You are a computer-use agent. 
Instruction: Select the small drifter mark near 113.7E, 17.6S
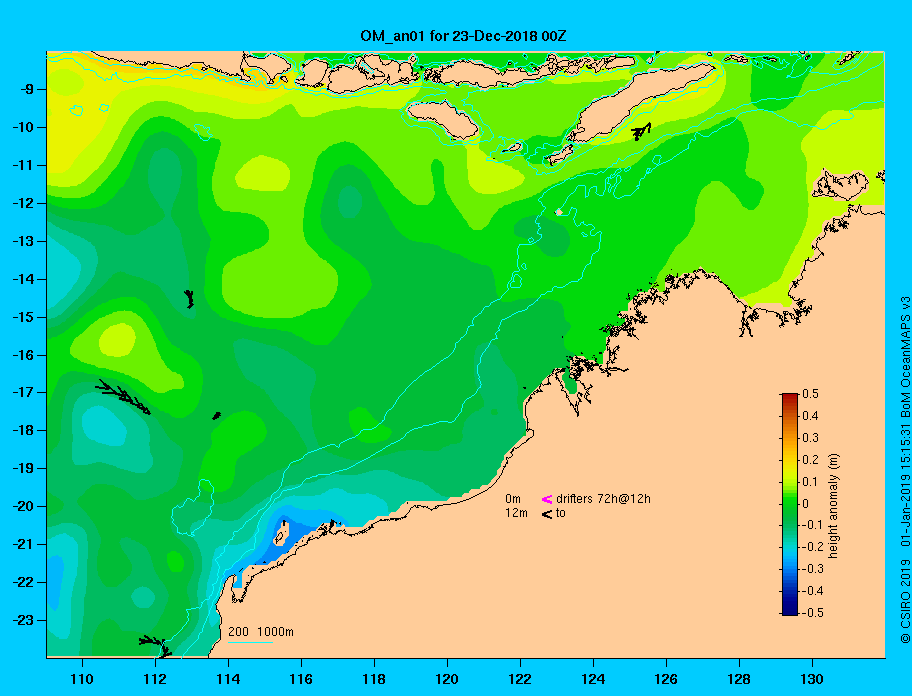click(x=216, y=415)
